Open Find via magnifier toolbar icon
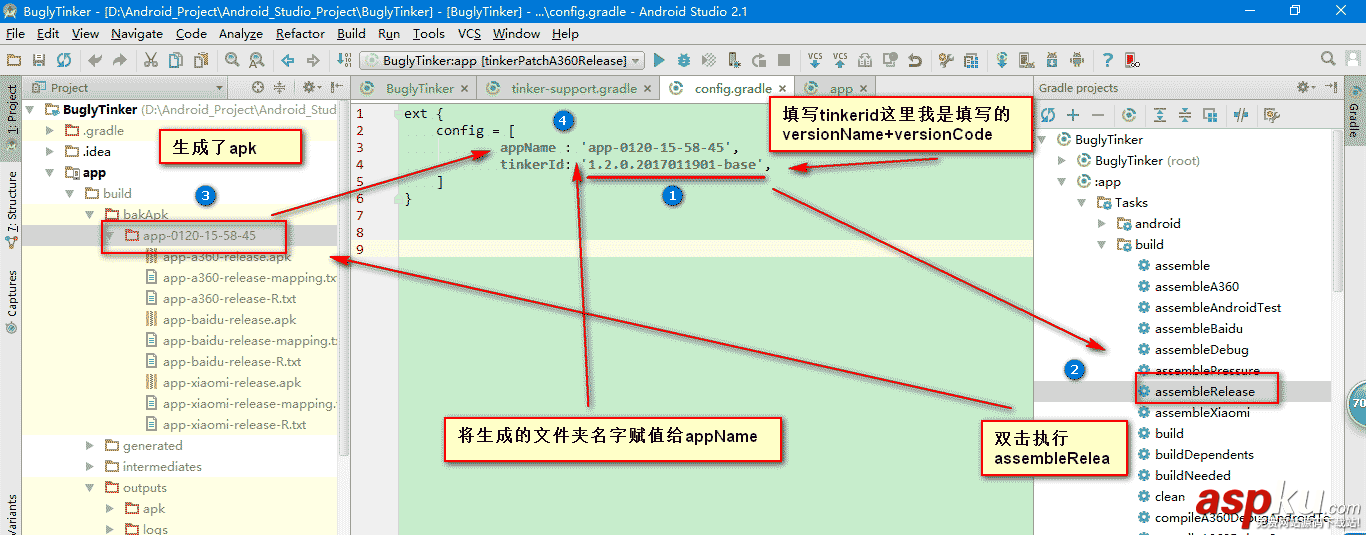The height and width of the screenshot is (535, 1366). (x=231, y=61)
